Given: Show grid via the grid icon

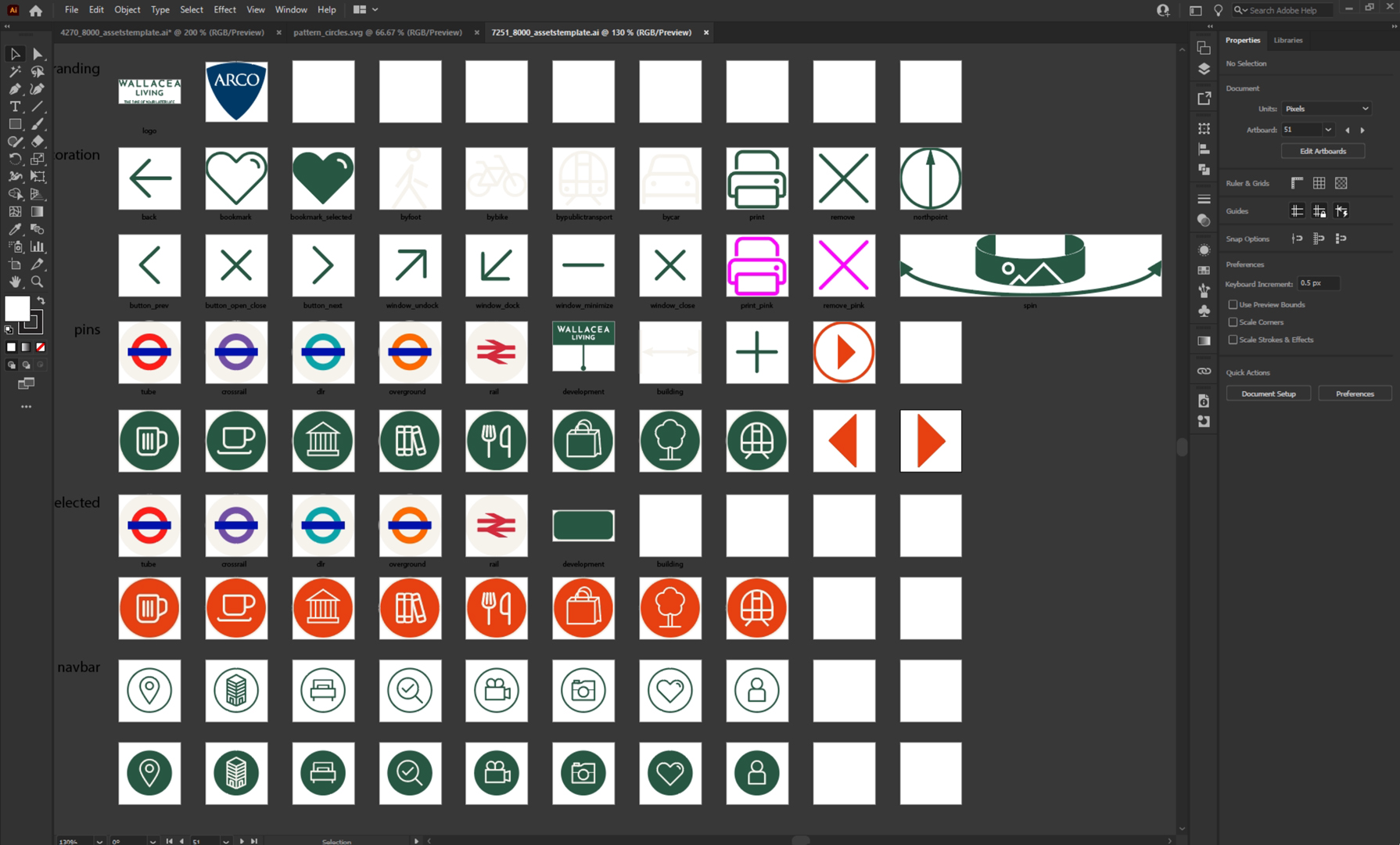Looking at the screenshot, I should point(1319,183).
